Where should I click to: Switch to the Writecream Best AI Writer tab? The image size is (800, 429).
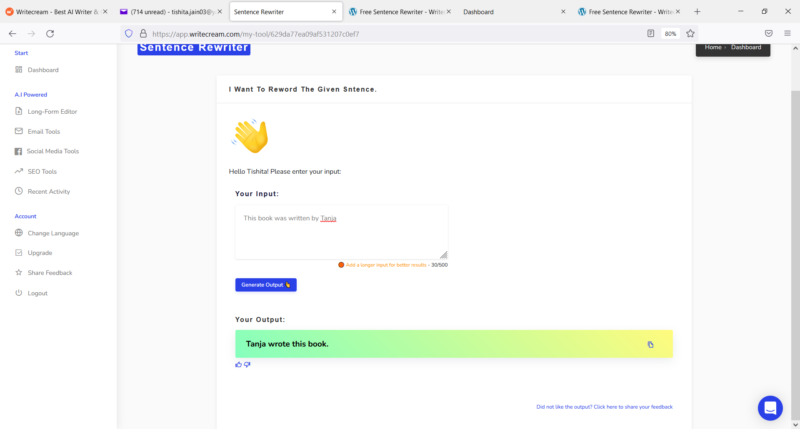(55, 11)
